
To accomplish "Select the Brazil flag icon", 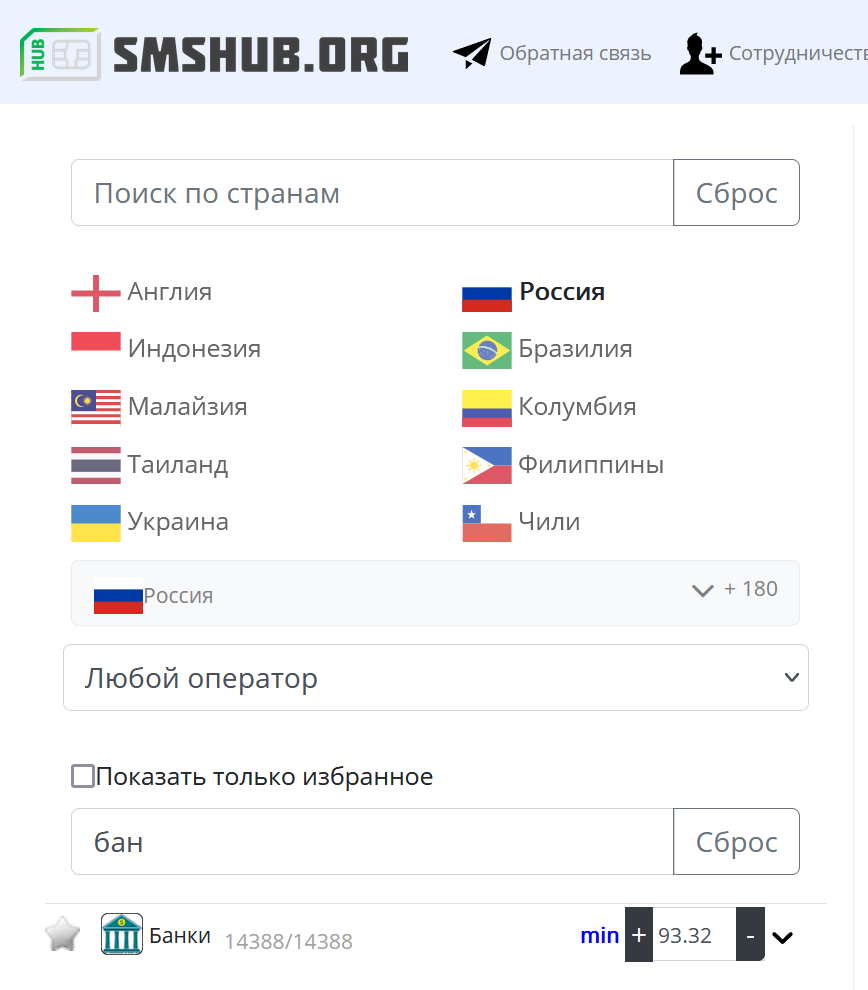I will click(487, 350).
